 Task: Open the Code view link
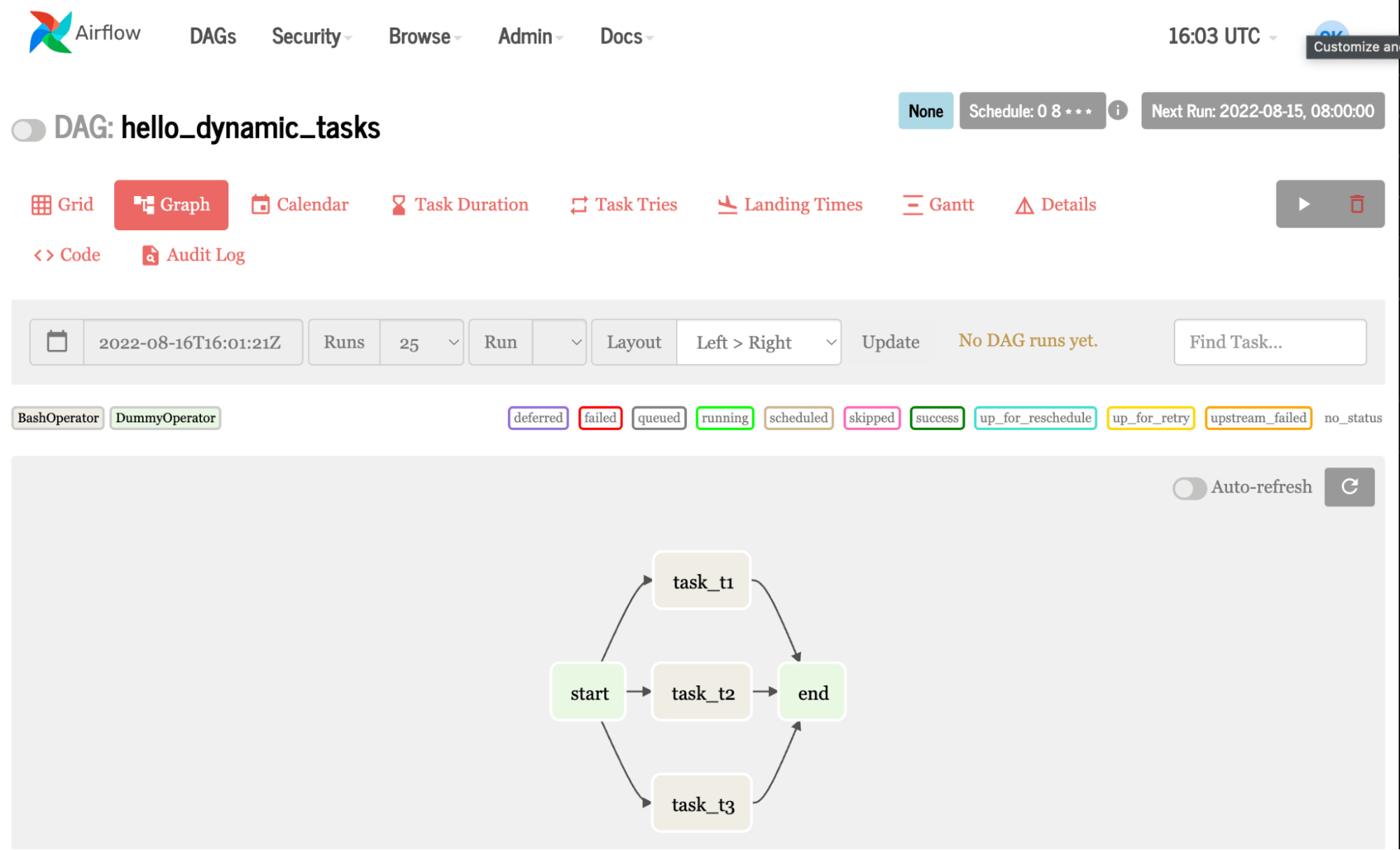[x=67, y=255]
